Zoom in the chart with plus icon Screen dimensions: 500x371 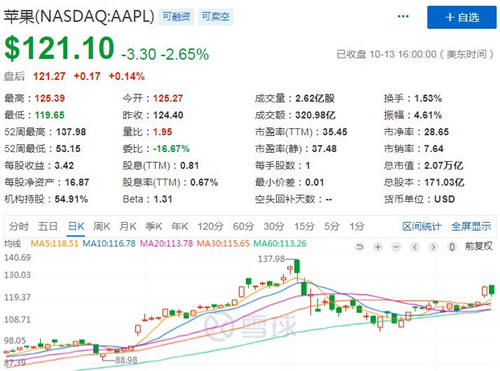pos(378,247)
